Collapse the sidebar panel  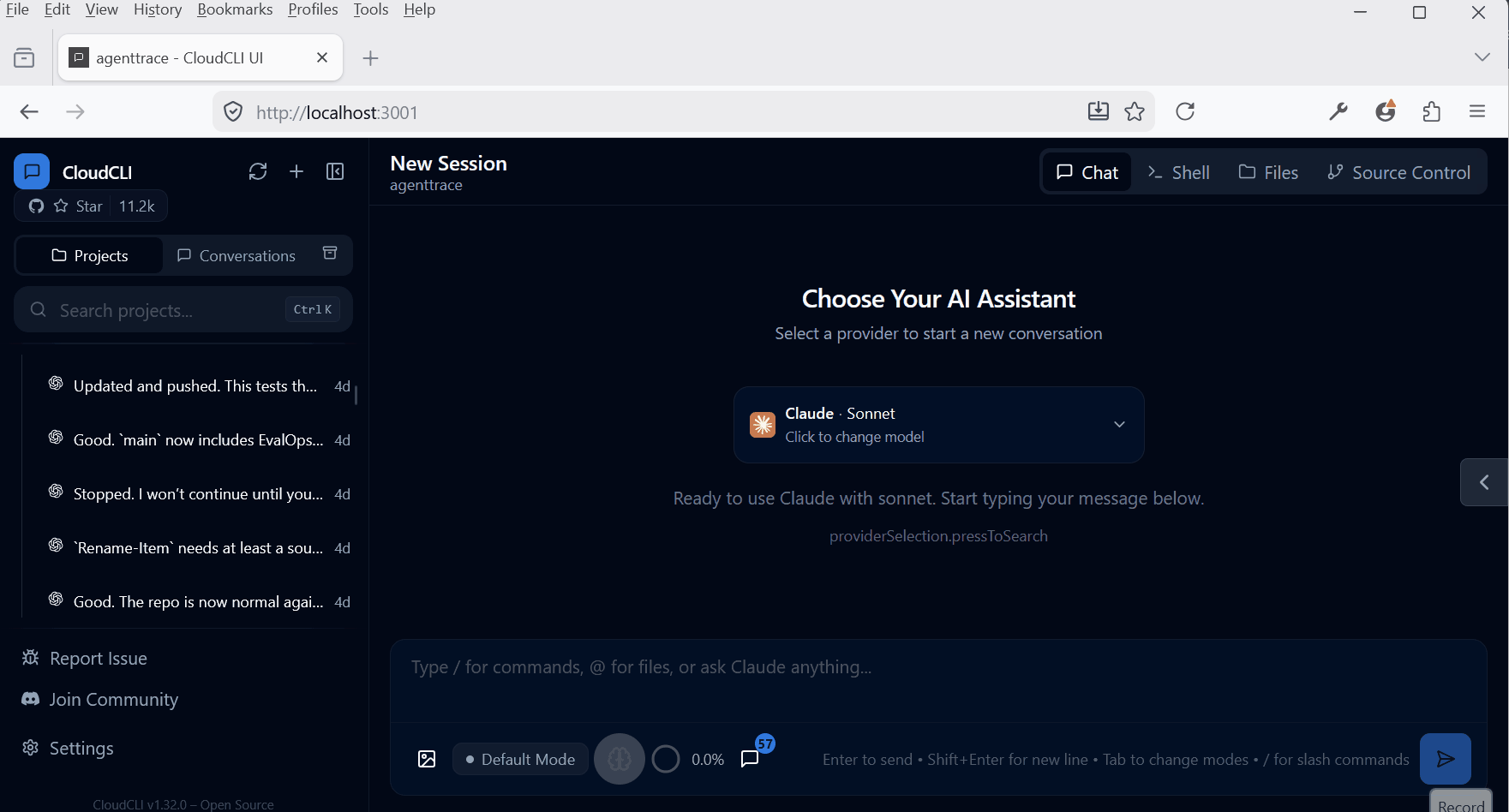tap(335, 172)
